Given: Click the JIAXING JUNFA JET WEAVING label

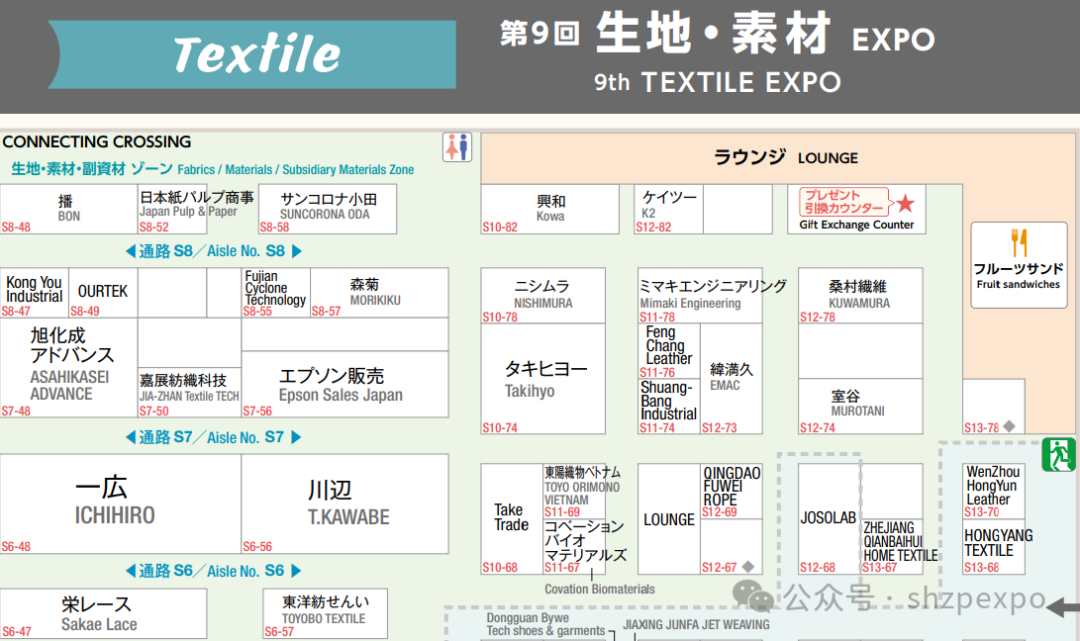Looking at the screenshot, I should (696, 624).
